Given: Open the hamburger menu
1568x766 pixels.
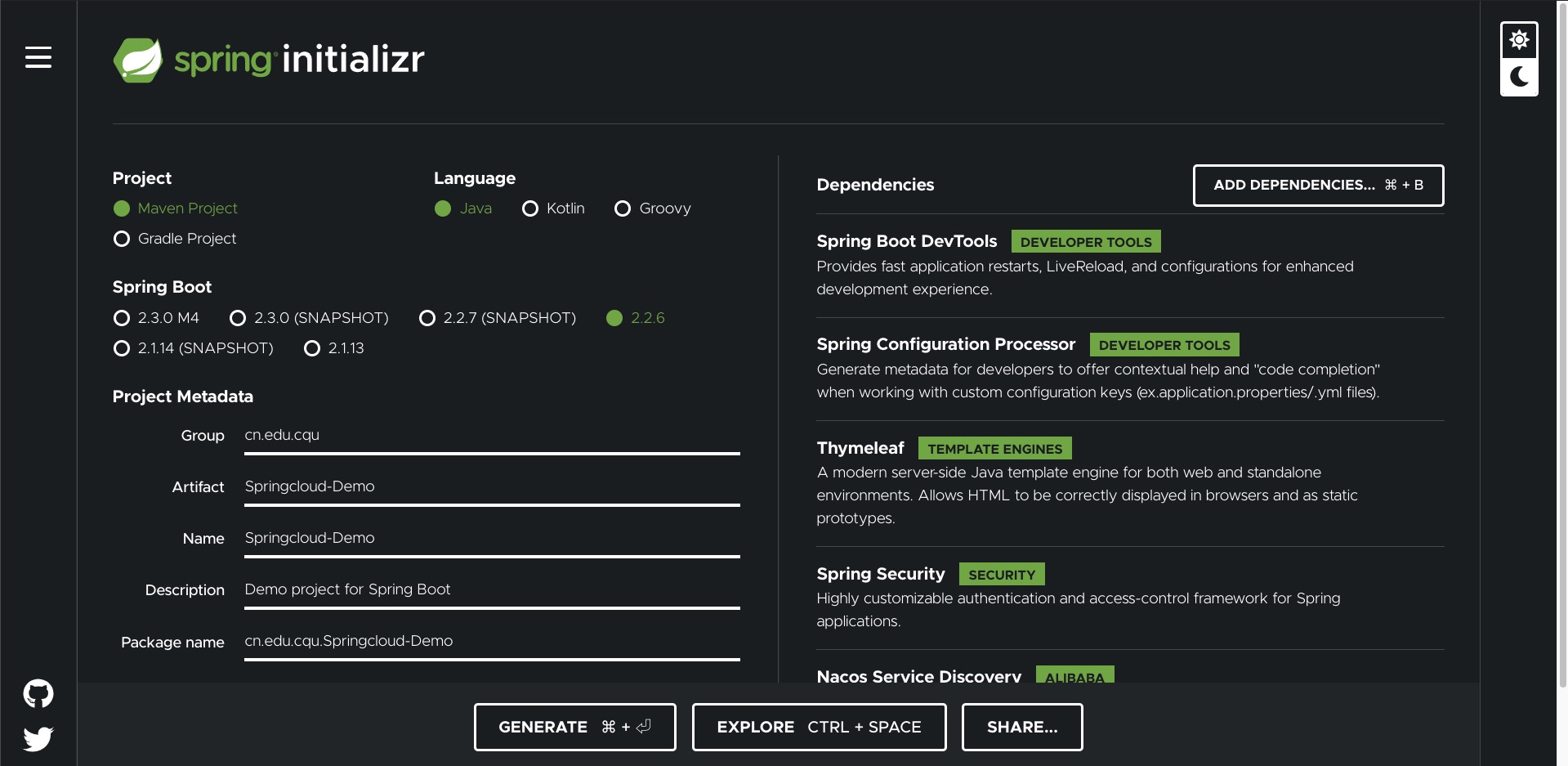Looking at the screenshot, I should (x=38, y=57).
